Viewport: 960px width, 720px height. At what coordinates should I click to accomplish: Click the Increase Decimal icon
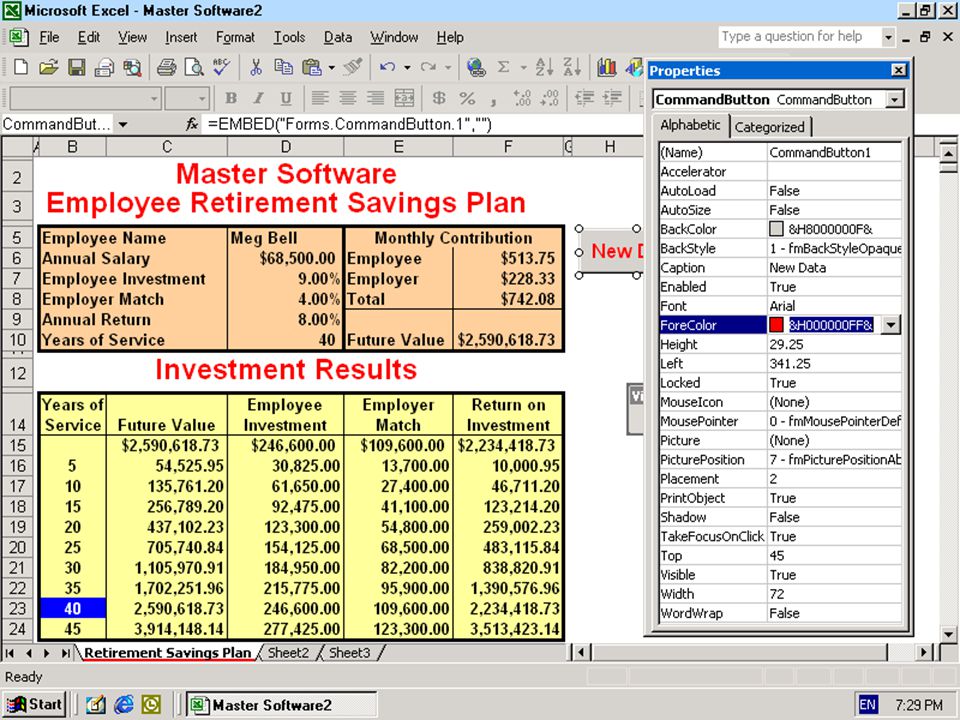(x=522, y=98)
